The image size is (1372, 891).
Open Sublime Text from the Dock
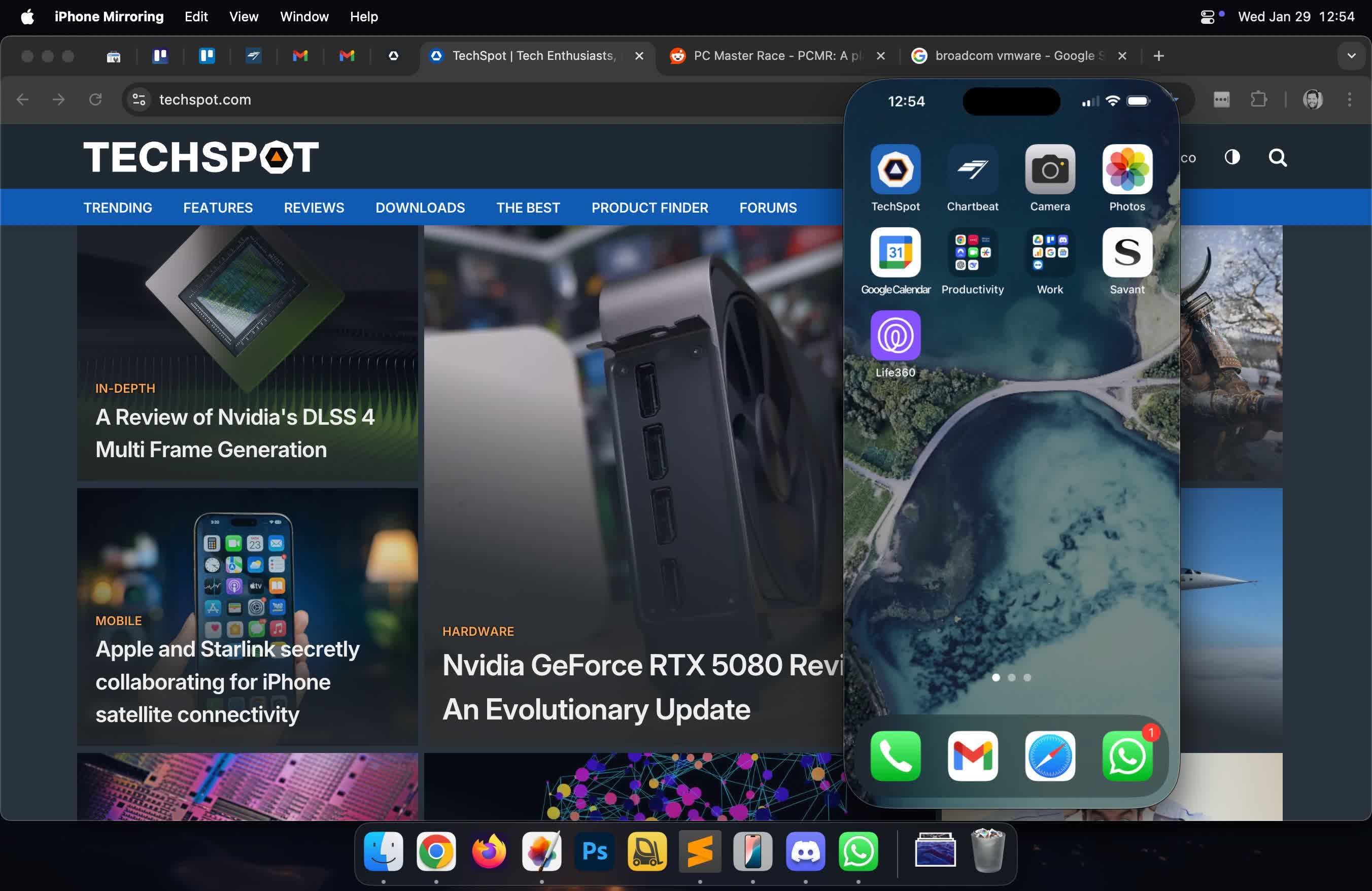click(700, 851)
